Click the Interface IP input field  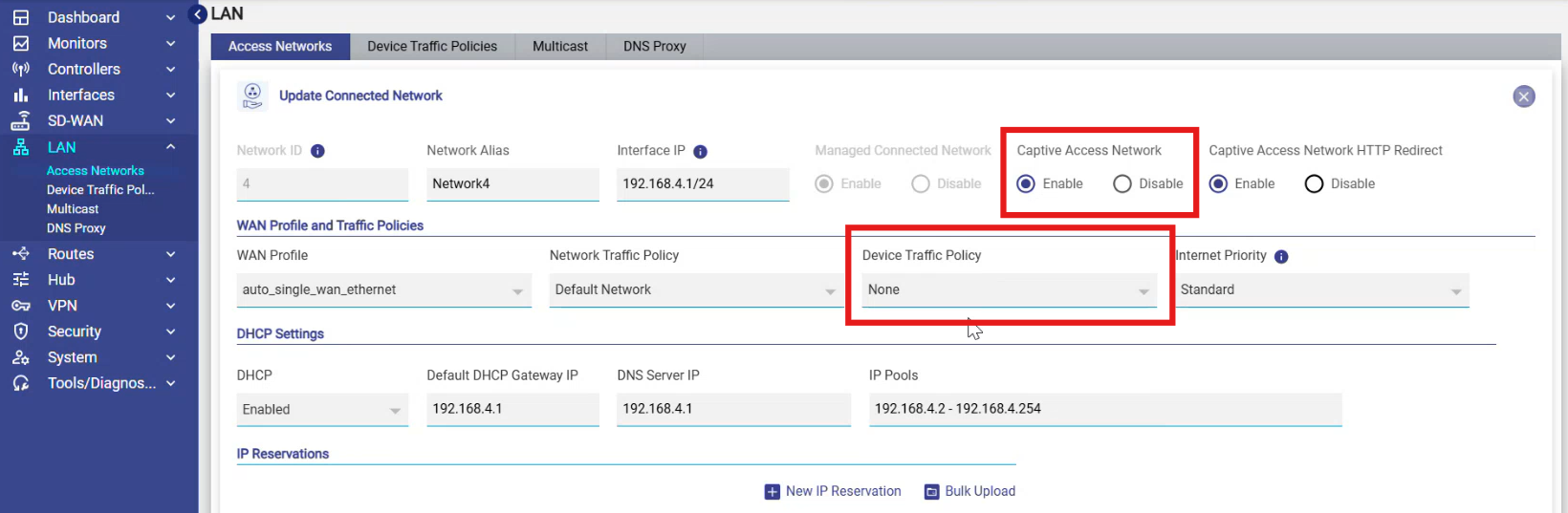703,183
